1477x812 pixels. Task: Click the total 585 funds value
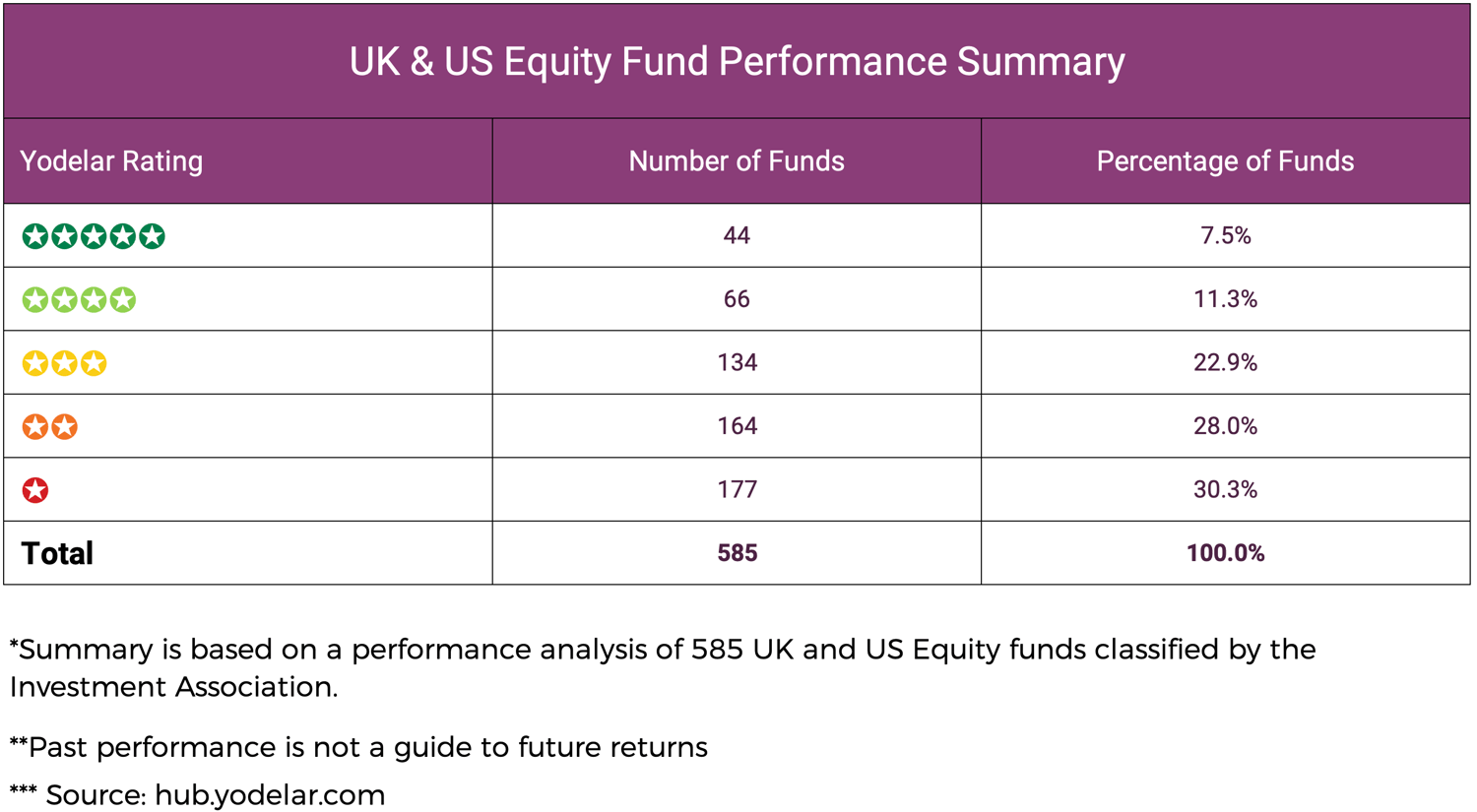(x=737, y=553)
